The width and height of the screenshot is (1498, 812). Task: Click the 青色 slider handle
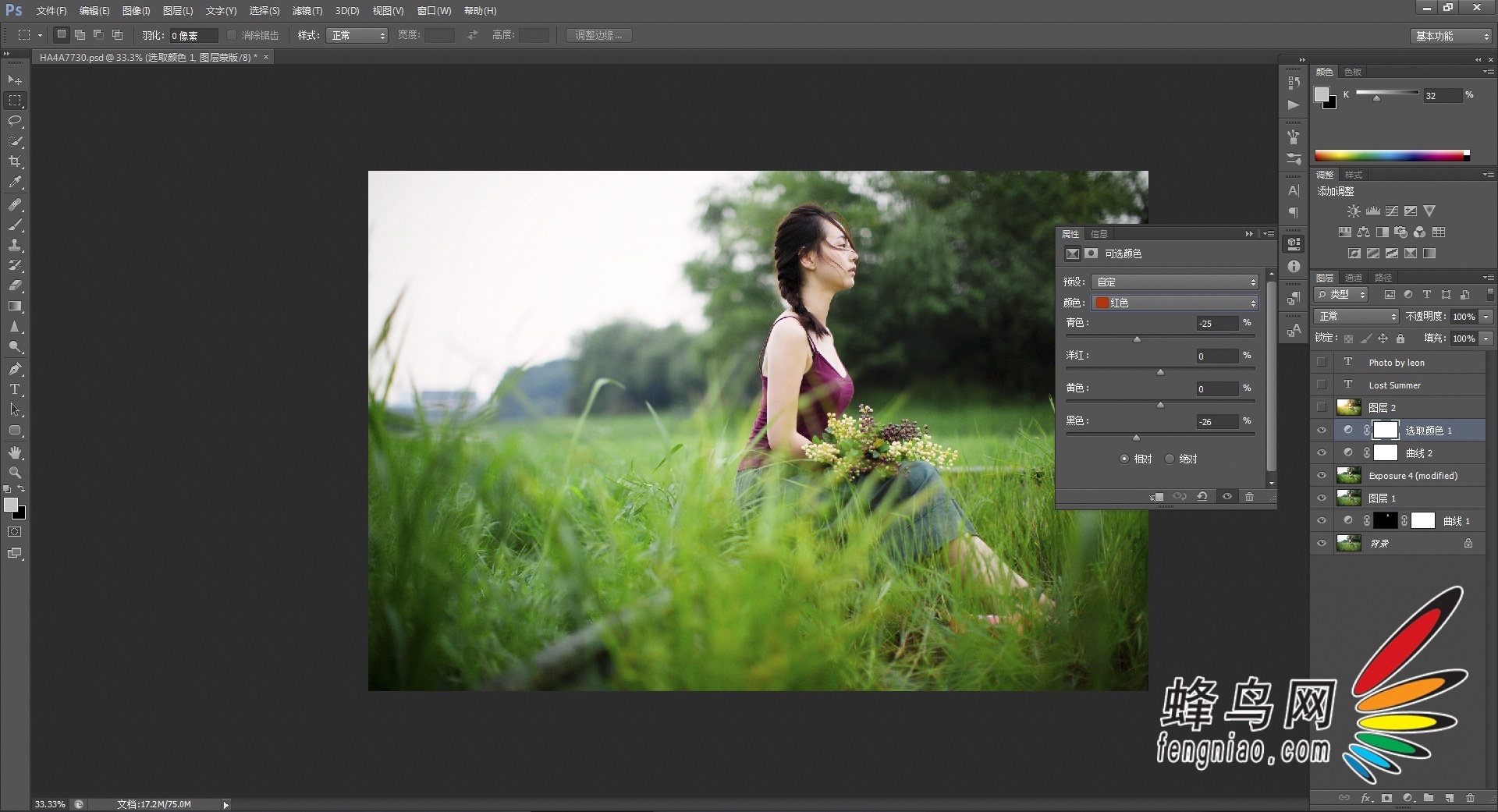pos(1137,339)
